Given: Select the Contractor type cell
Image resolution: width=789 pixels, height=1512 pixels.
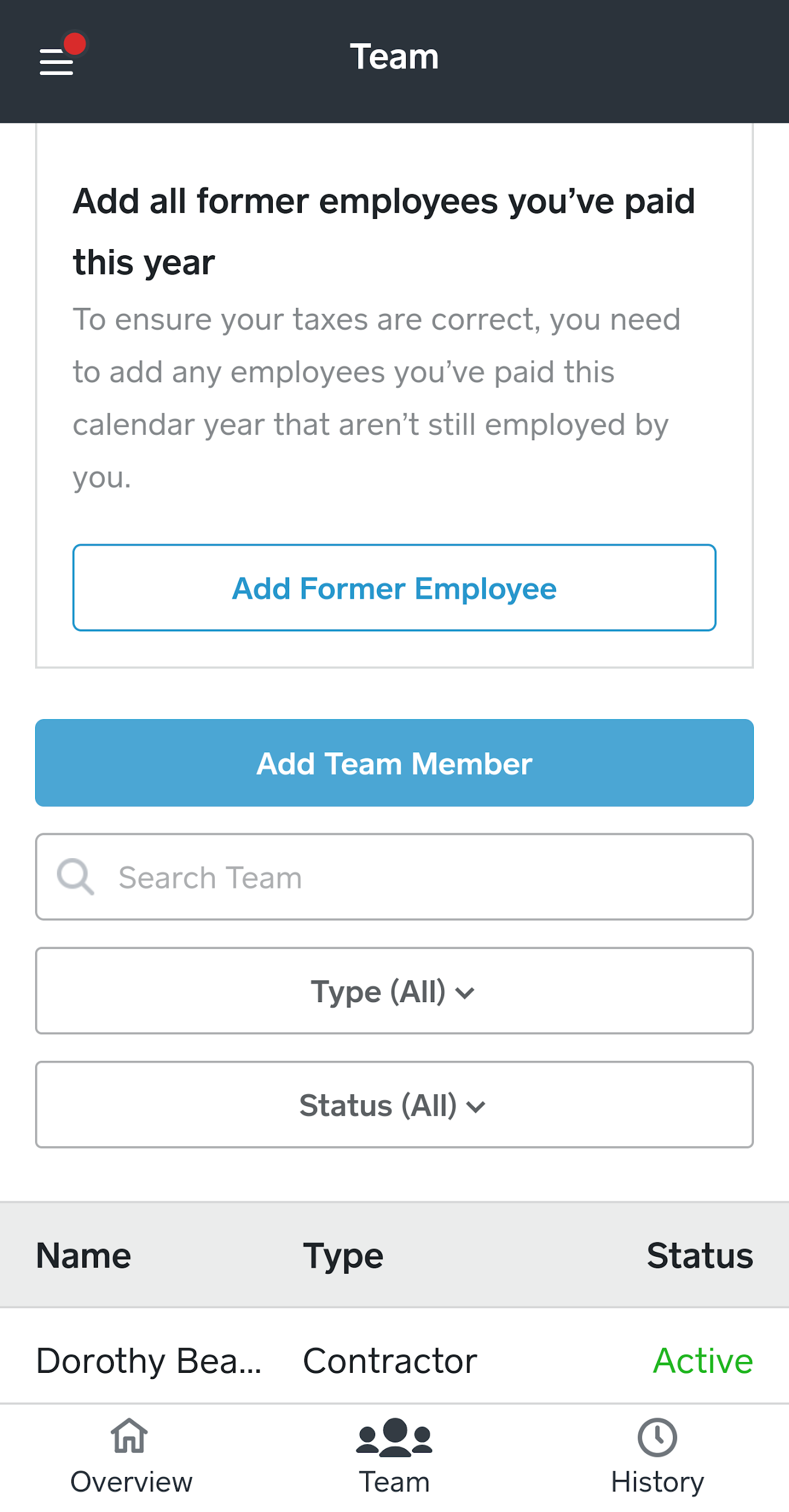Looking at the screenshot, I should pos(389,1361).
